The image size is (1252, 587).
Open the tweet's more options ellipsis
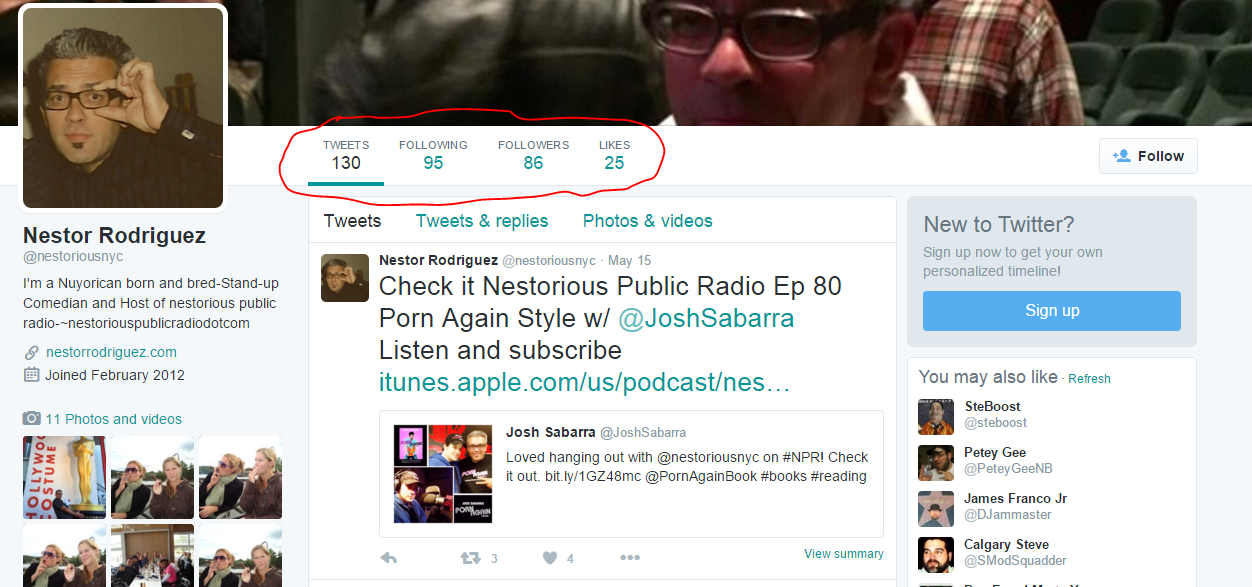tap(629, 558)
